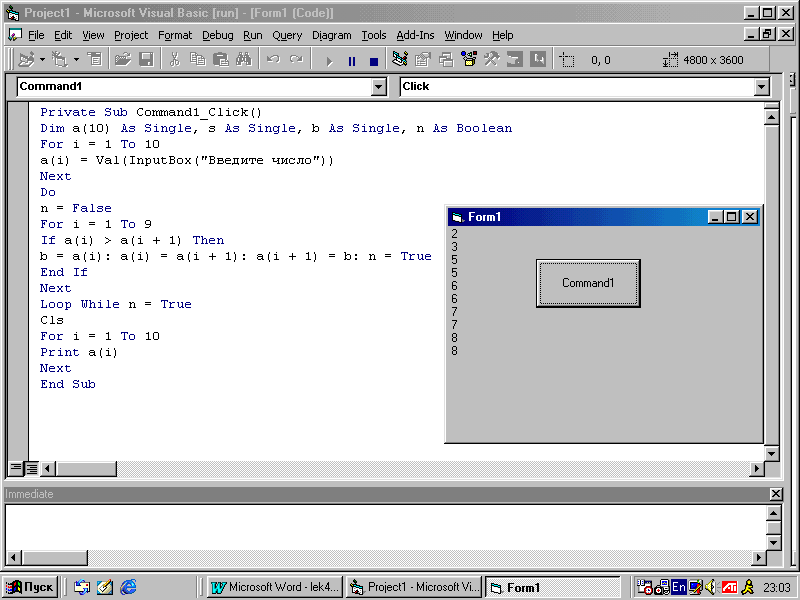Toggle the En keyboard language indicator
The image size is (800, 600).
tap(679, 587)
